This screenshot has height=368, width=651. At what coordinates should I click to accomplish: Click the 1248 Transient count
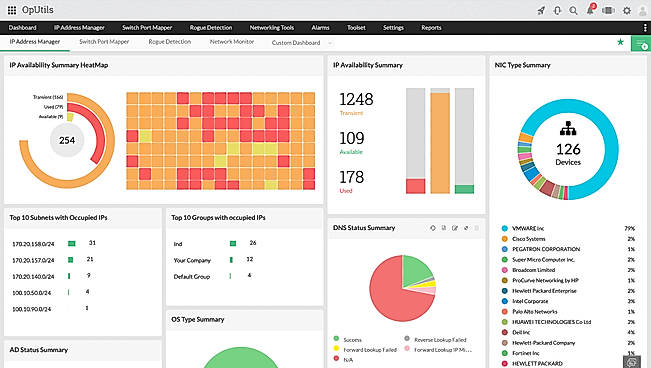(x=356, y=99)
